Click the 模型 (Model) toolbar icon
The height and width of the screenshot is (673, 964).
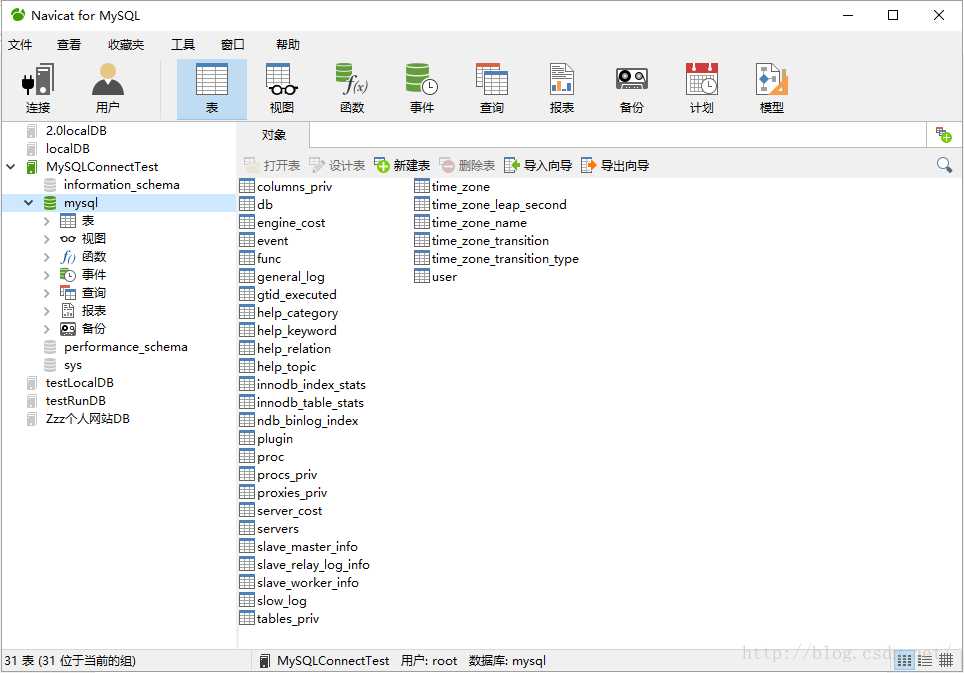772,89
